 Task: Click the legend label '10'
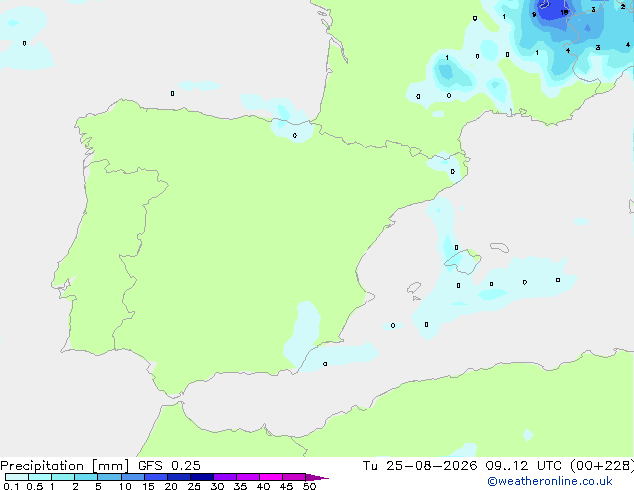(125, 486)
